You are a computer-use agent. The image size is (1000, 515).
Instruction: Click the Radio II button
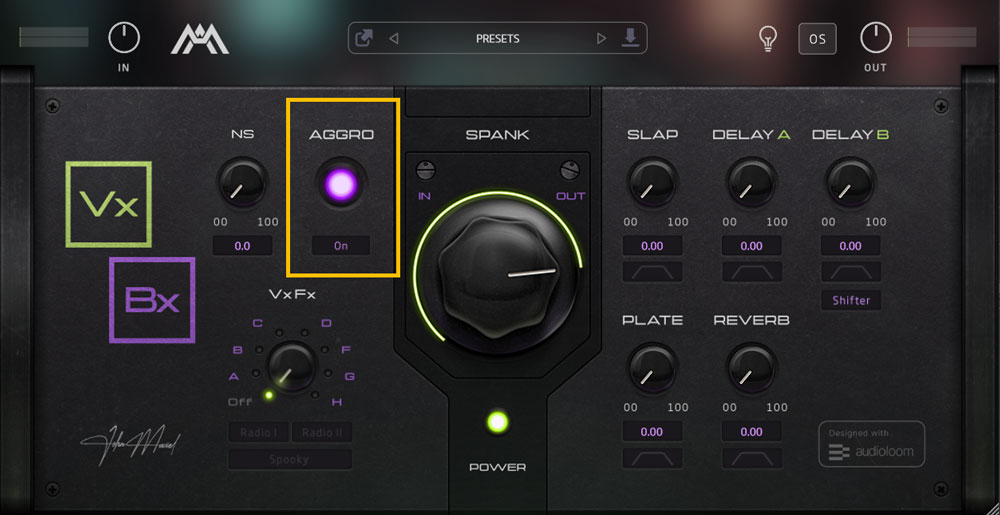tap(322, 433)
